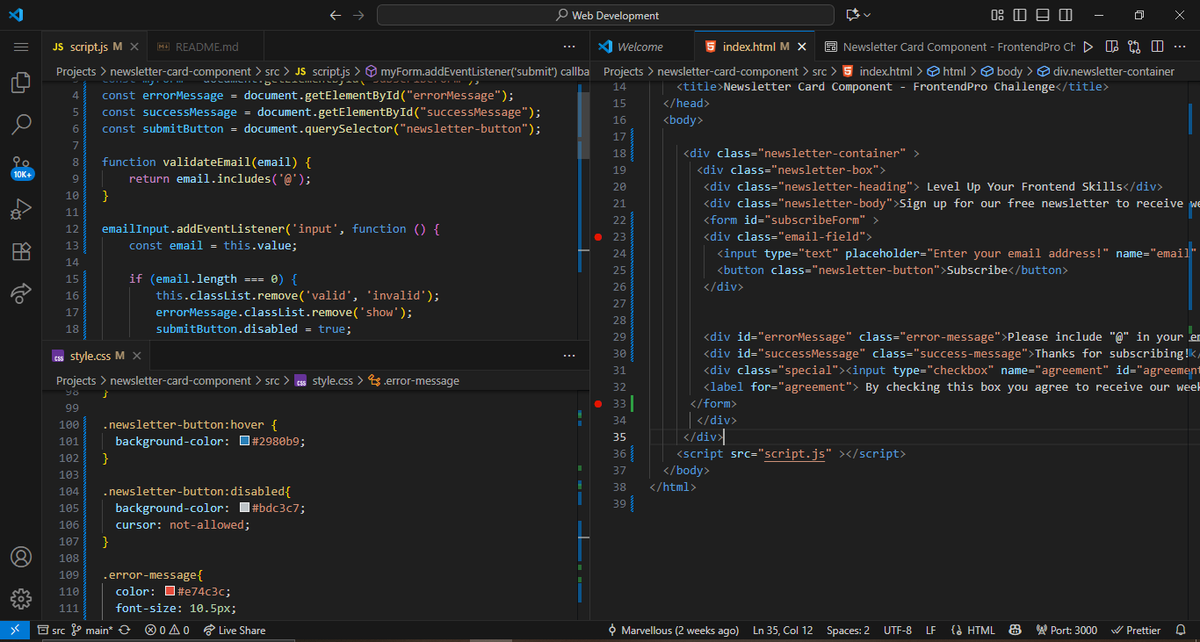This screenshot has height=642, width=1200.
Task: Click the .error-message breadcrumb in style.css
Action: pos(414,380)
